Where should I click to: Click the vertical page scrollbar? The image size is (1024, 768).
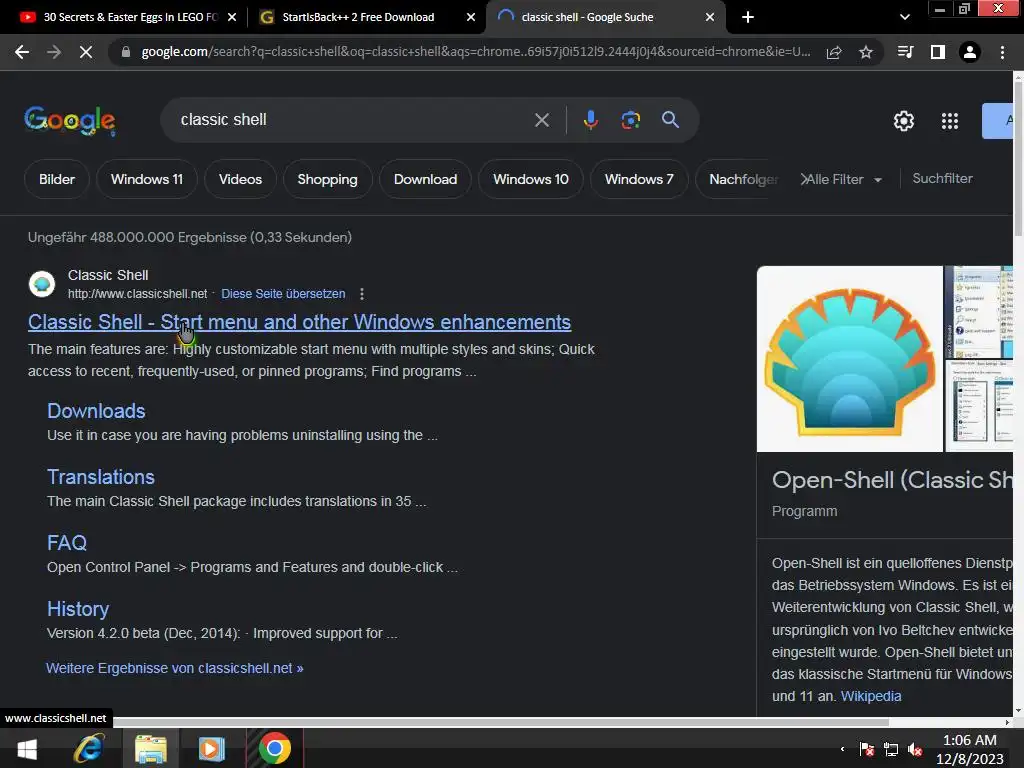1018,157
